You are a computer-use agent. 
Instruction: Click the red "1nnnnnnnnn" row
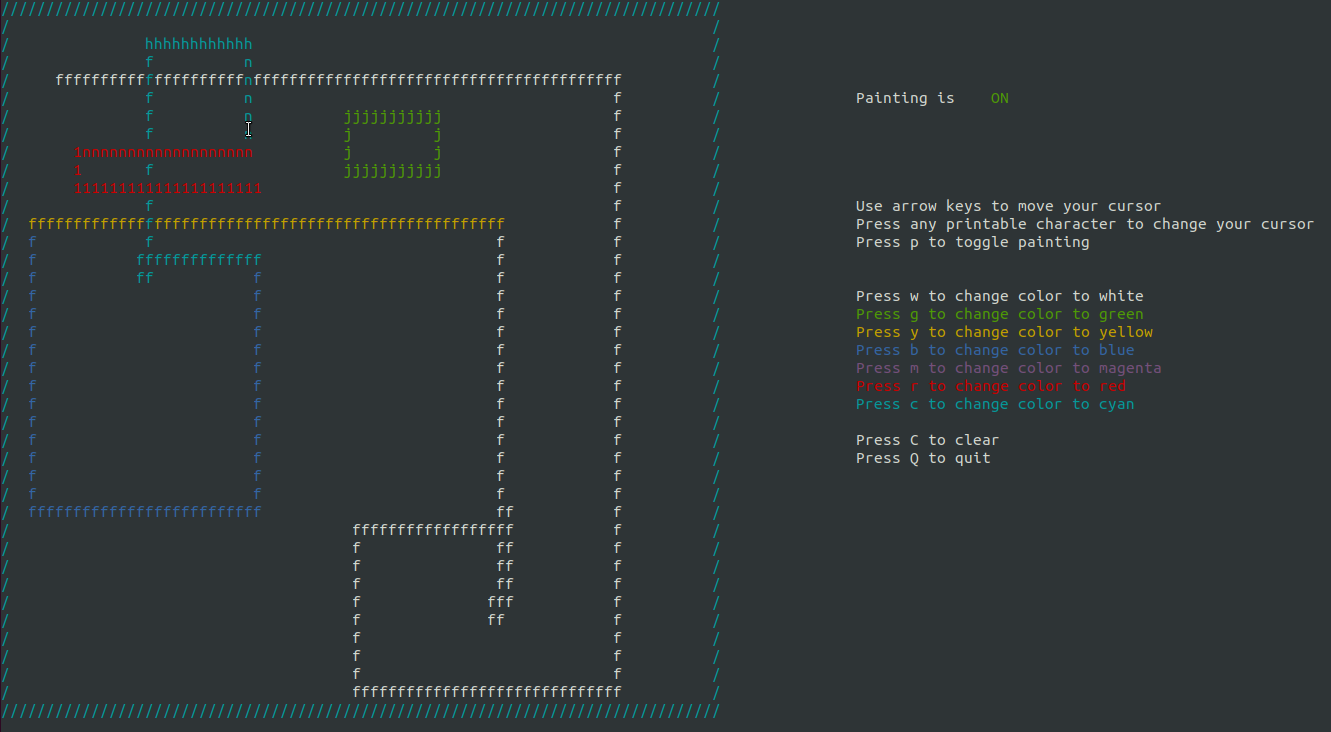(163, 152)
